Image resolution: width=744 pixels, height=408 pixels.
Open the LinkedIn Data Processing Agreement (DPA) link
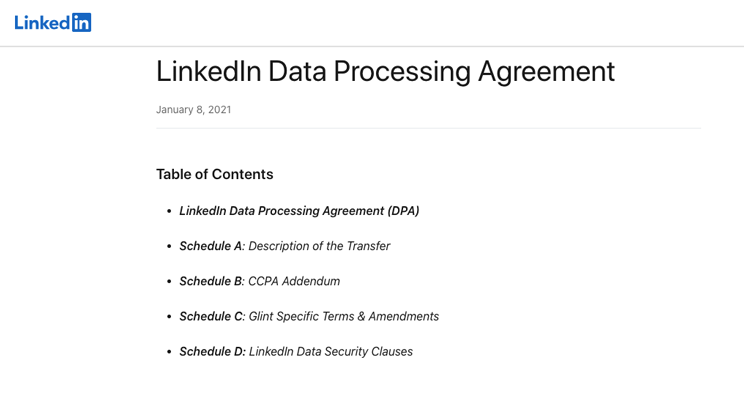(x=299, y=211)
